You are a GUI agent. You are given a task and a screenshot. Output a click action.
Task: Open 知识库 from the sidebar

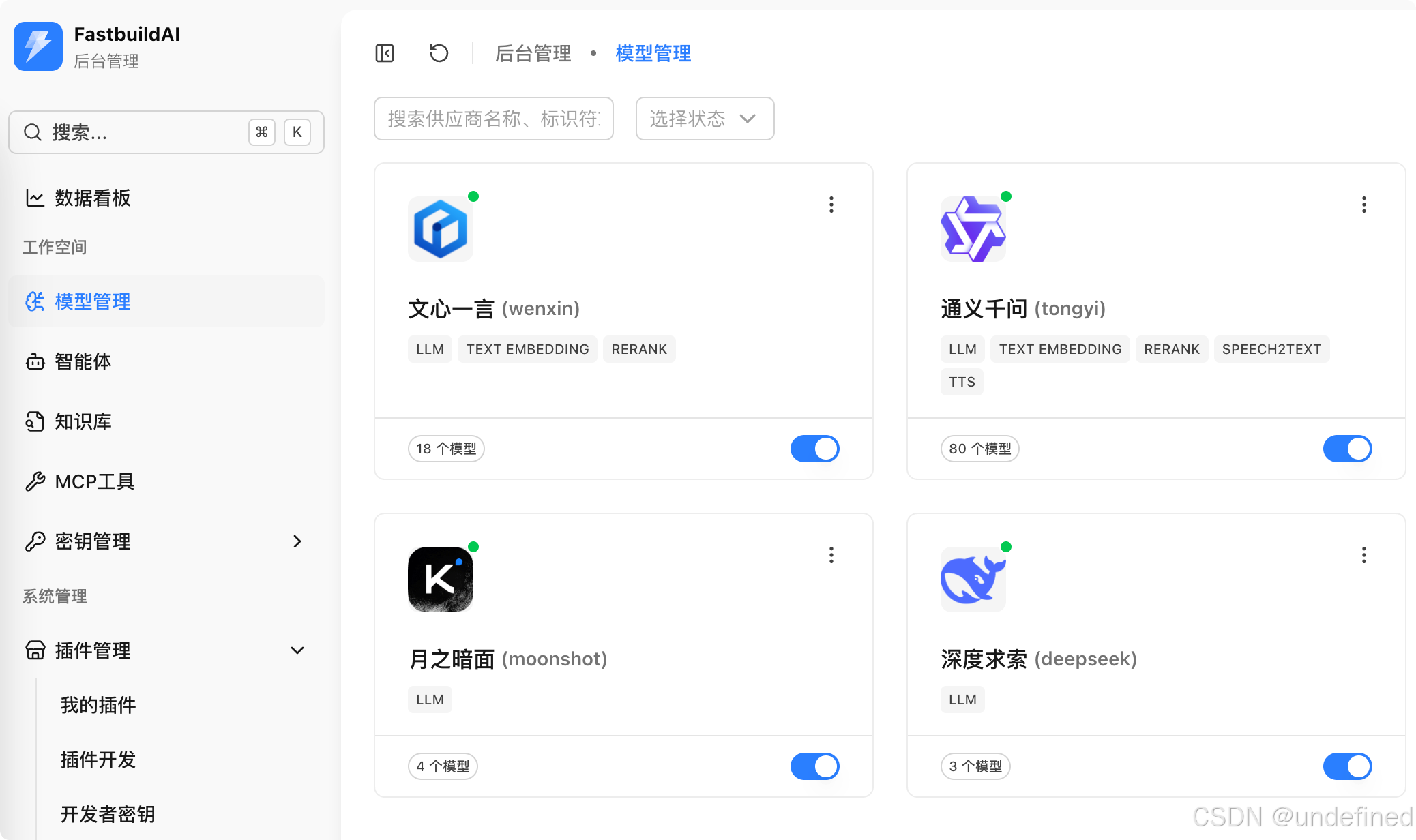tap(83, 421)
